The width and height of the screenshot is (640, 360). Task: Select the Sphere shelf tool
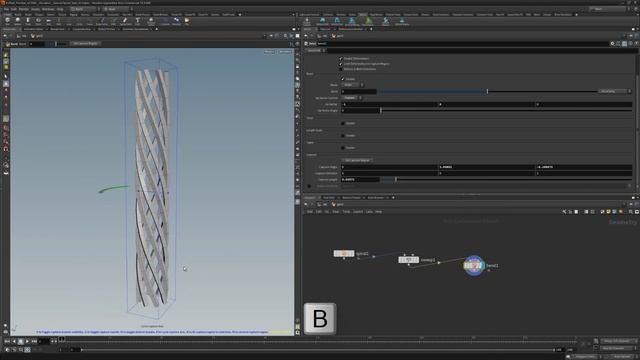tap(18, 21)
